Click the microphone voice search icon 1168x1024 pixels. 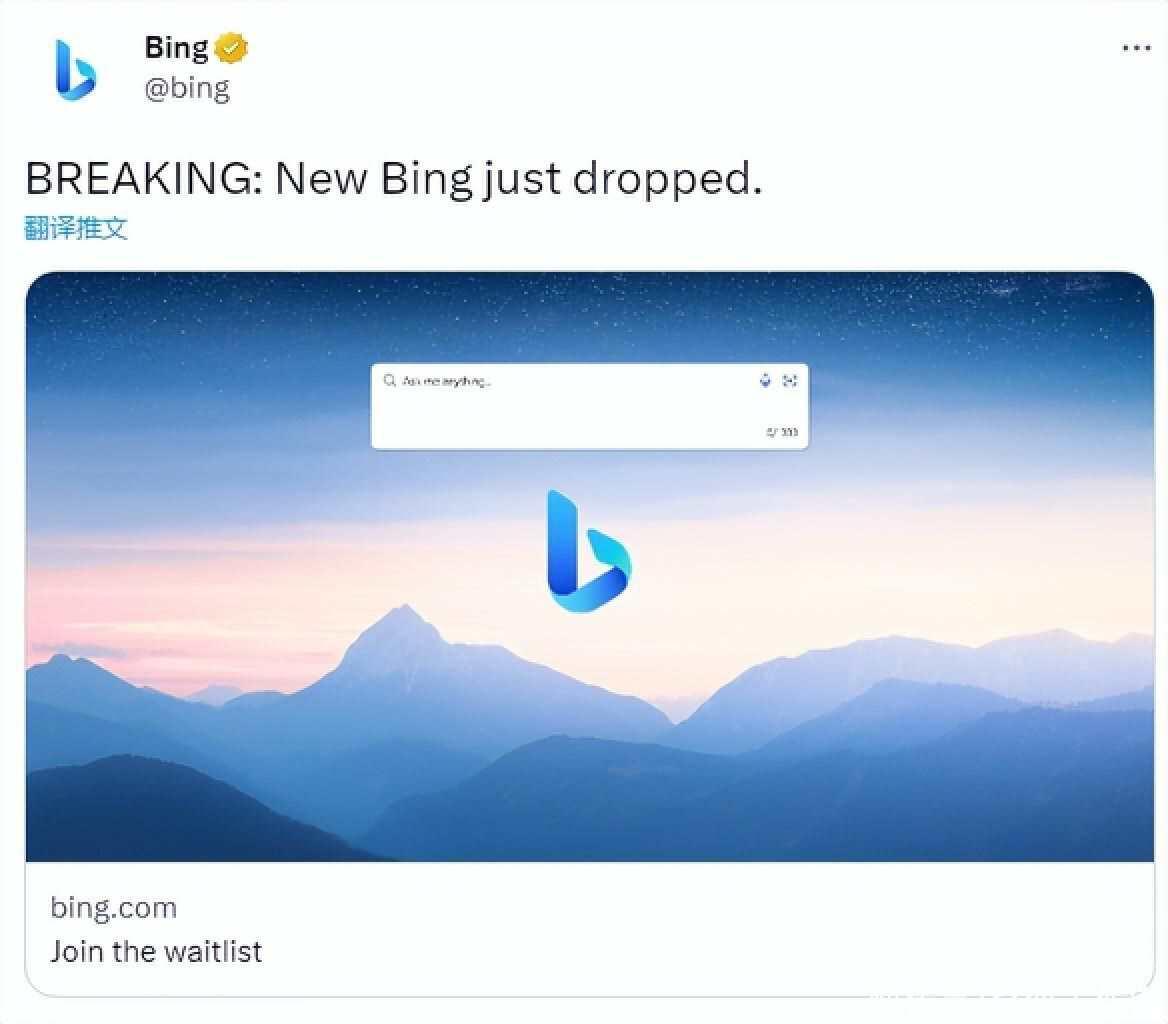(765, 381)
